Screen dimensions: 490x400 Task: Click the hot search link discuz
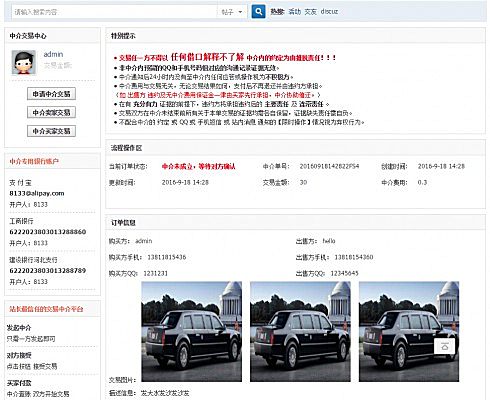pos(329,12)
